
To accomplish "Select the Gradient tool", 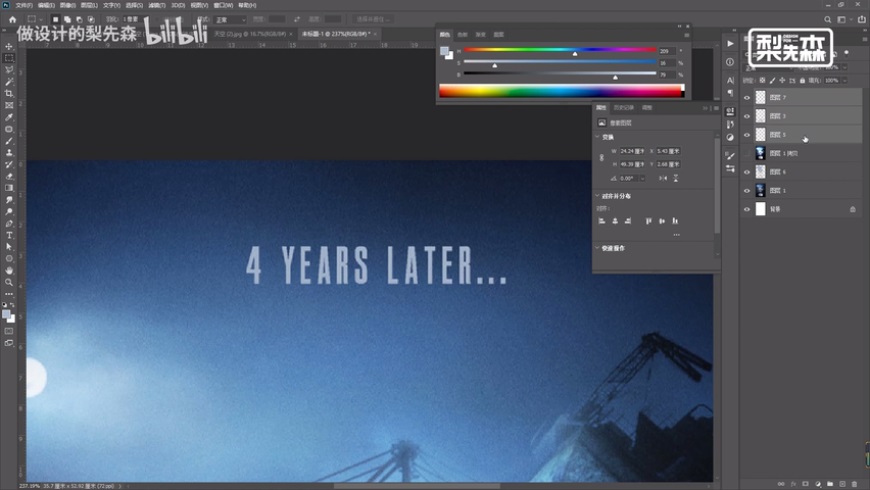I will pos(9,188).
